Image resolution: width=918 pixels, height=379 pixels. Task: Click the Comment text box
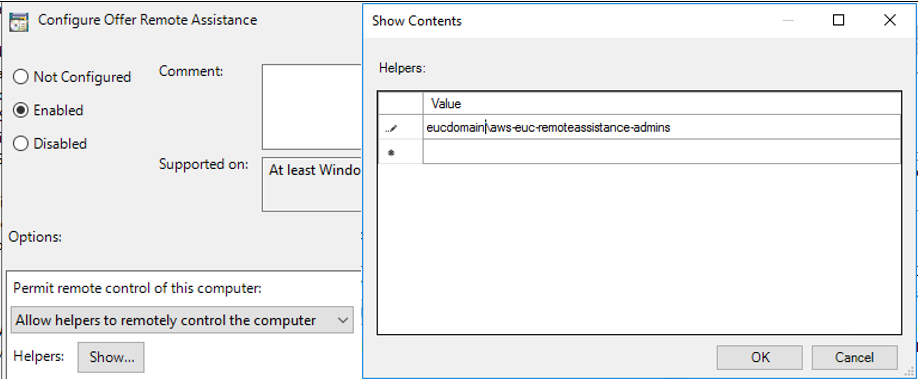click(312, 107)
